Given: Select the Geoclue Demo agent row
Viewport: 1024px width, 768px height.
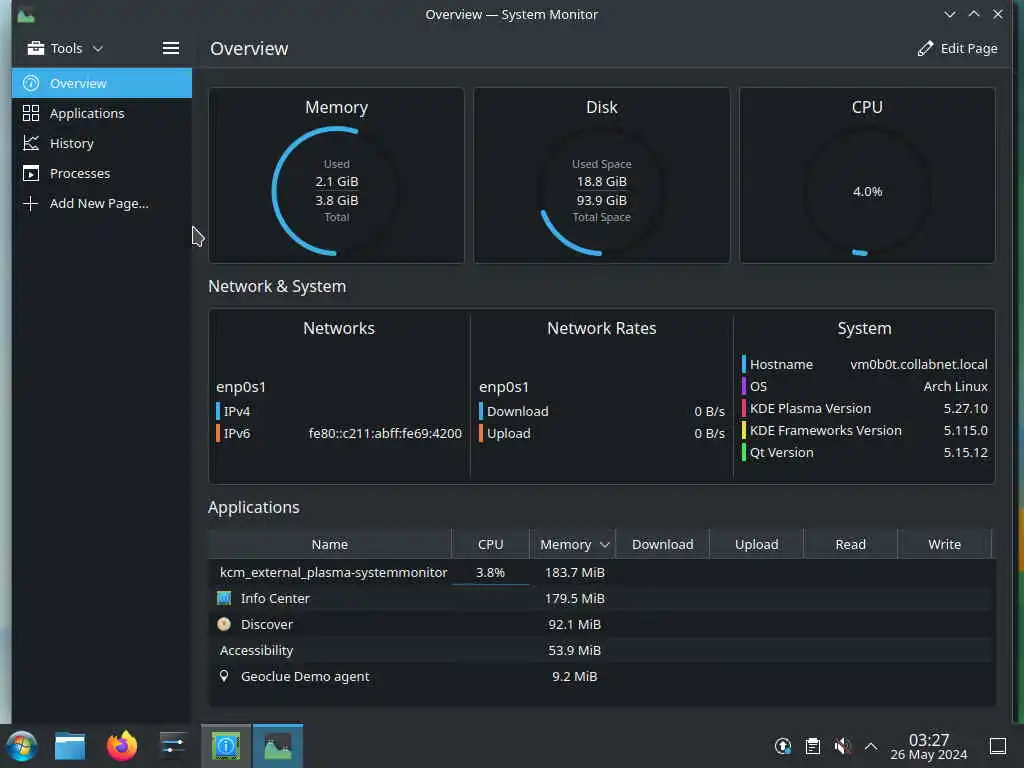Looking at the screenshot, I should (x=601, y=677).
